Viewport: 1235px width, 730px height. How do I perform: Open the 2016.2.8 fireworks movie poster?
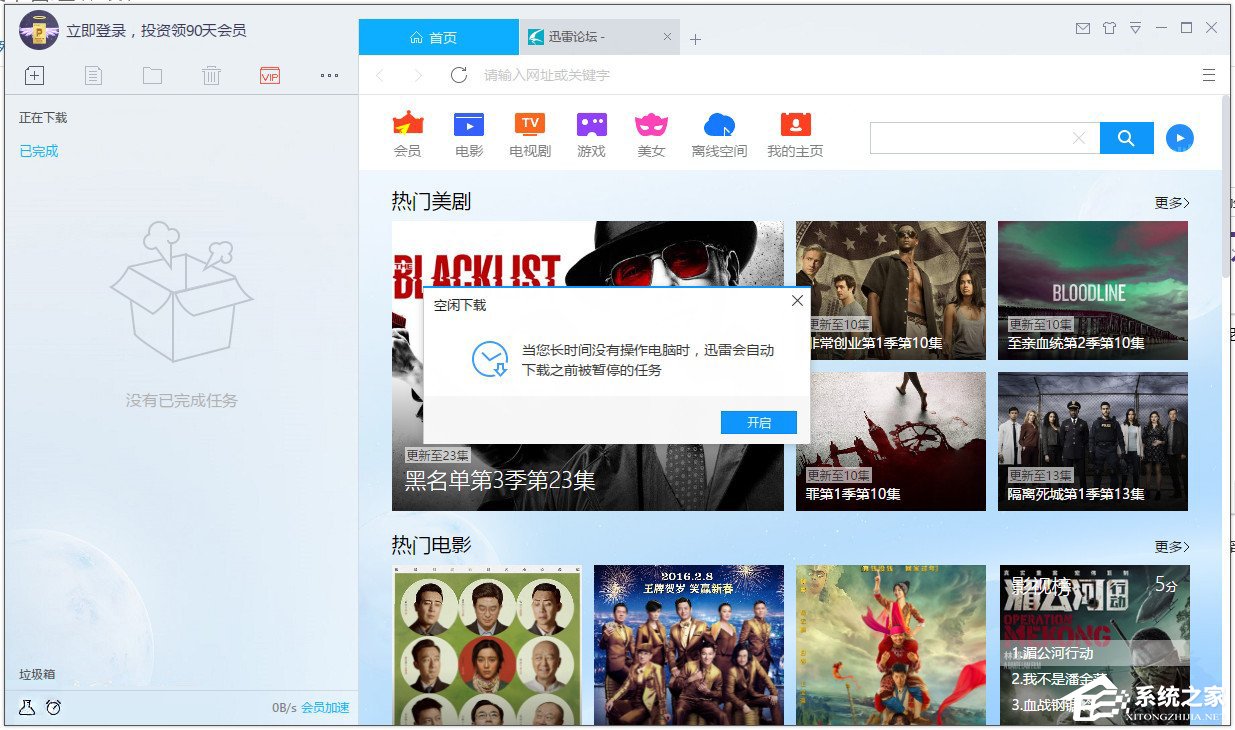pyautogui.click(x=689, y=645)
